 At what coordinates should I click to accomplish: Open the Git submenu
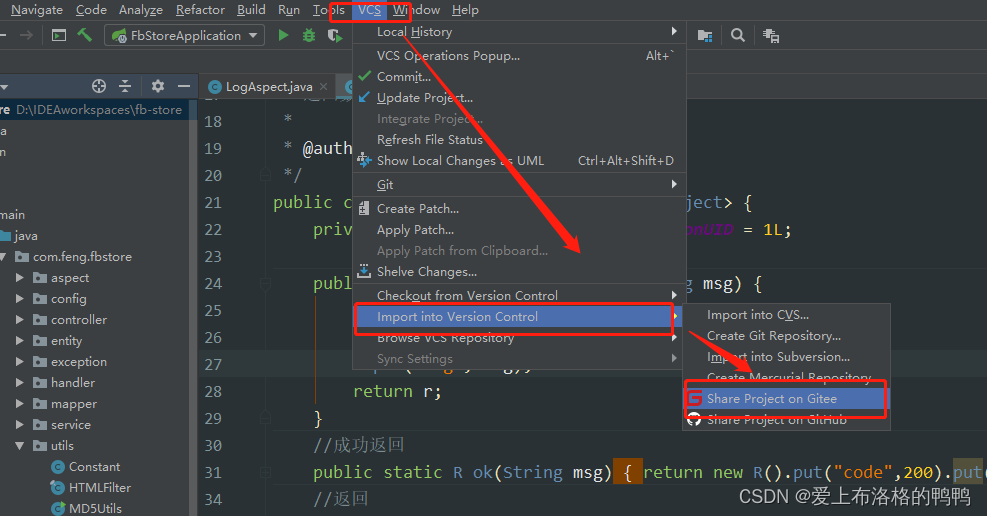click(519, 184)
